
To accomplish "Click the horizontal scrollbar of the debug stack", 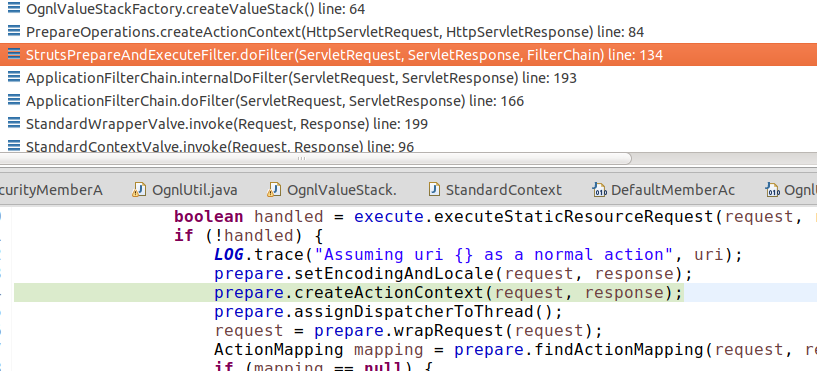I will point(316,158).
